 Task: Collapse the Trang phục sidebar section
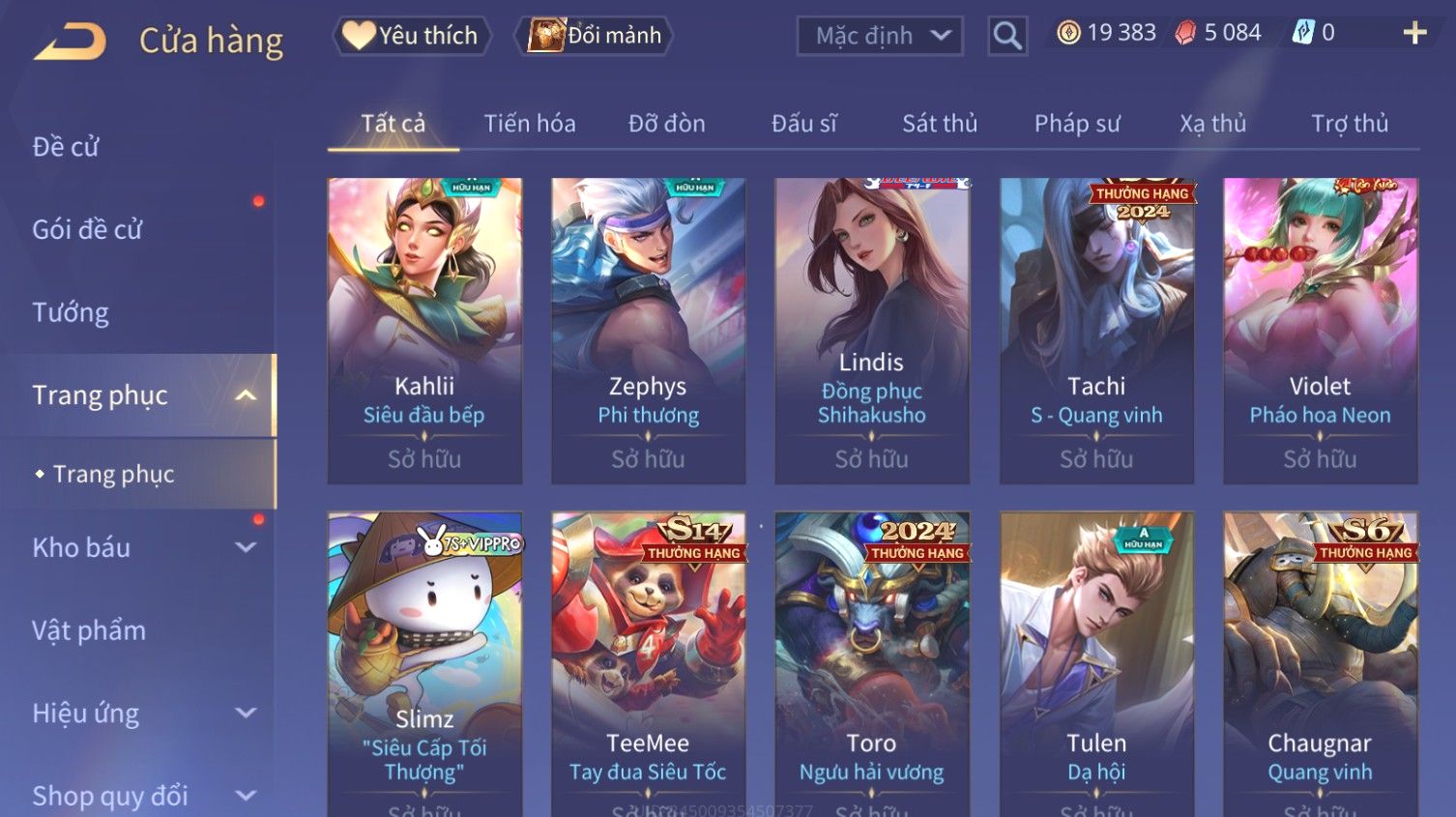[x=246, y=395]
